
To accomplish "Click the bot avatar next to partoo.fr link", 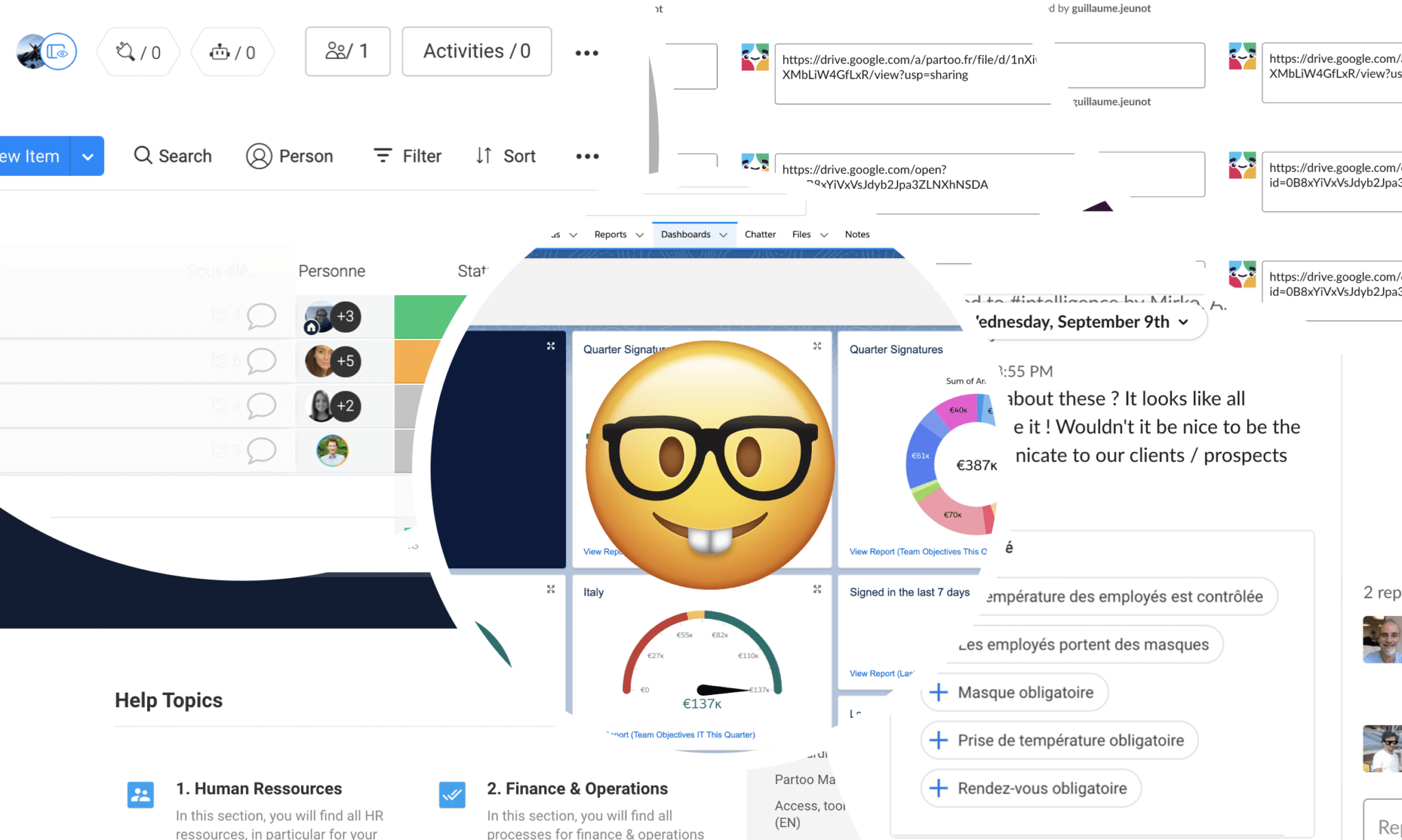I will [755, 57].
